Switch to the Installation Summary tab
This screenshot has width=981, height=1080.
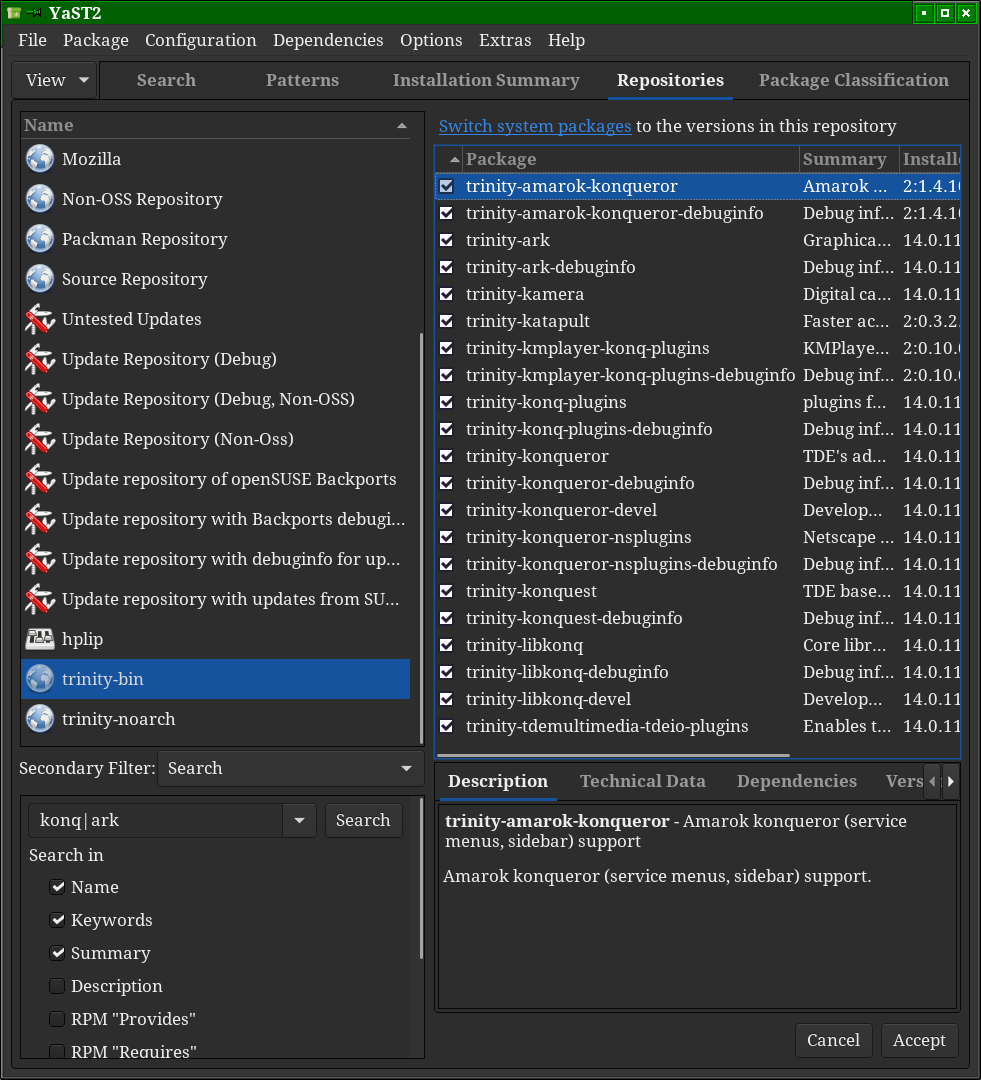(x=486, y=80)
